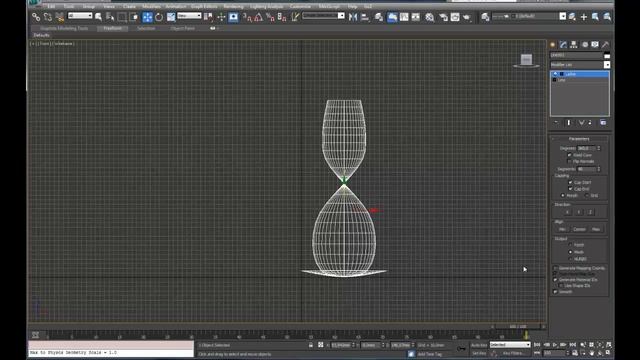Open the Edit menu

point(51,7)
